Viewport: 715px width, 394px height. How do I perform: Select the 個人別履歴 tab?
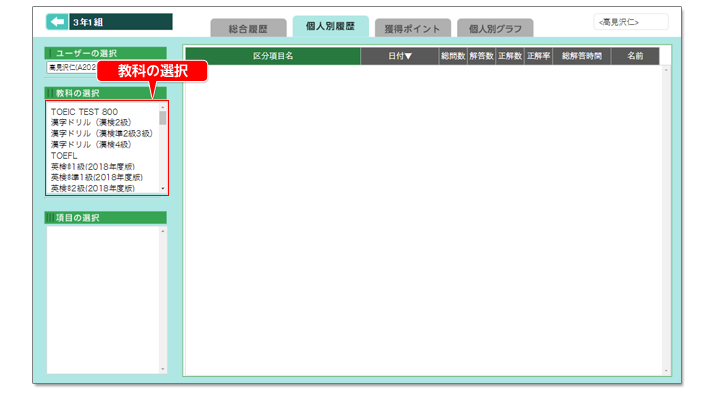pos(330,26)
